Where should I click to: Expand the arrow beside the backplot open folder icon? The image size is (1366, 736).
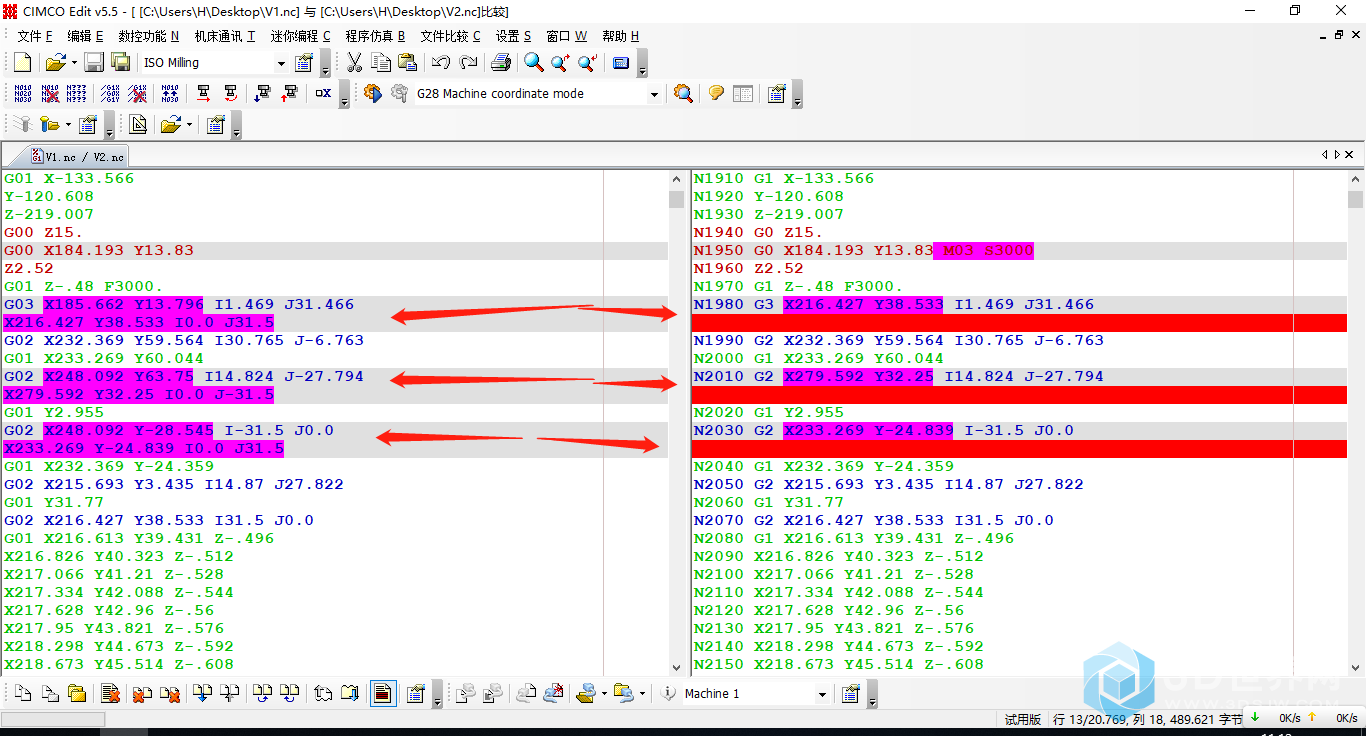tap(188, 124)
